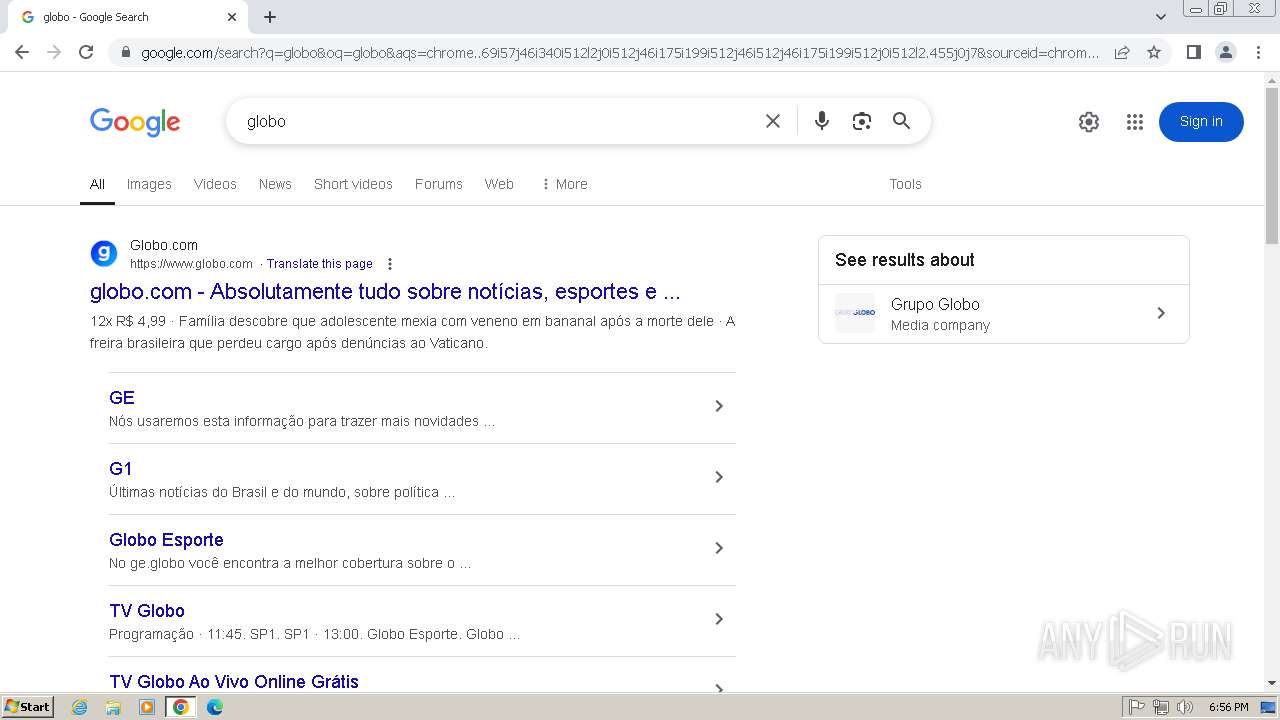The height and width of the screenshot is (720, 1280).
Task: Open Chrome three-dot menu
Action: pos(1258,52)
